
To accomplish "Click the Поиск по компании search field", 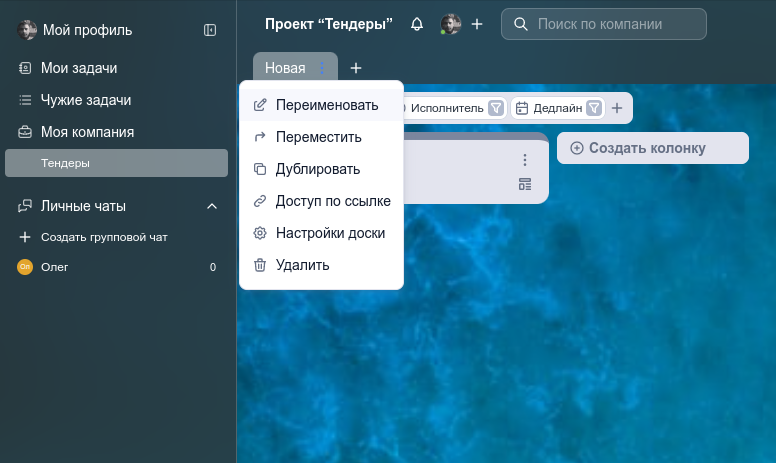I will tap(604, 24).
